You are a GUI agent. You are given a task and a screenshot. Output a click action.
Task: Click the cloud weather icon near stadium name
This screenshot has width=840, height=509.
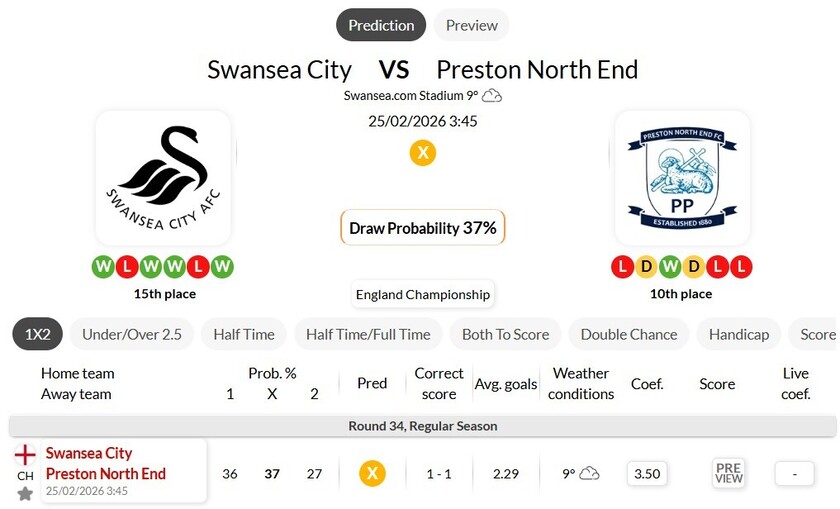click(492, 96)
